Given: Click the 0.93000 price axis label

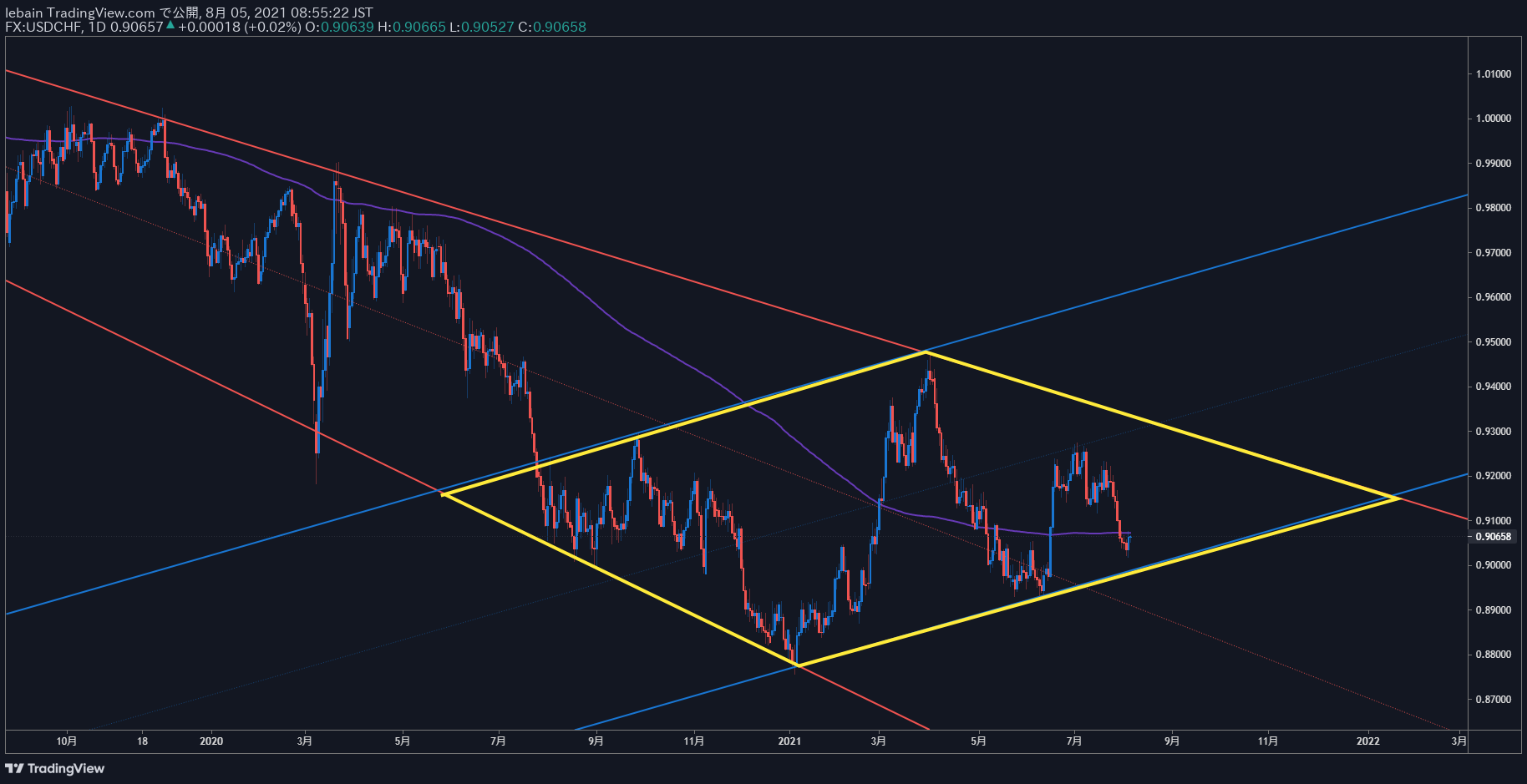Looking at the screenshot, I should [1494, 432].
